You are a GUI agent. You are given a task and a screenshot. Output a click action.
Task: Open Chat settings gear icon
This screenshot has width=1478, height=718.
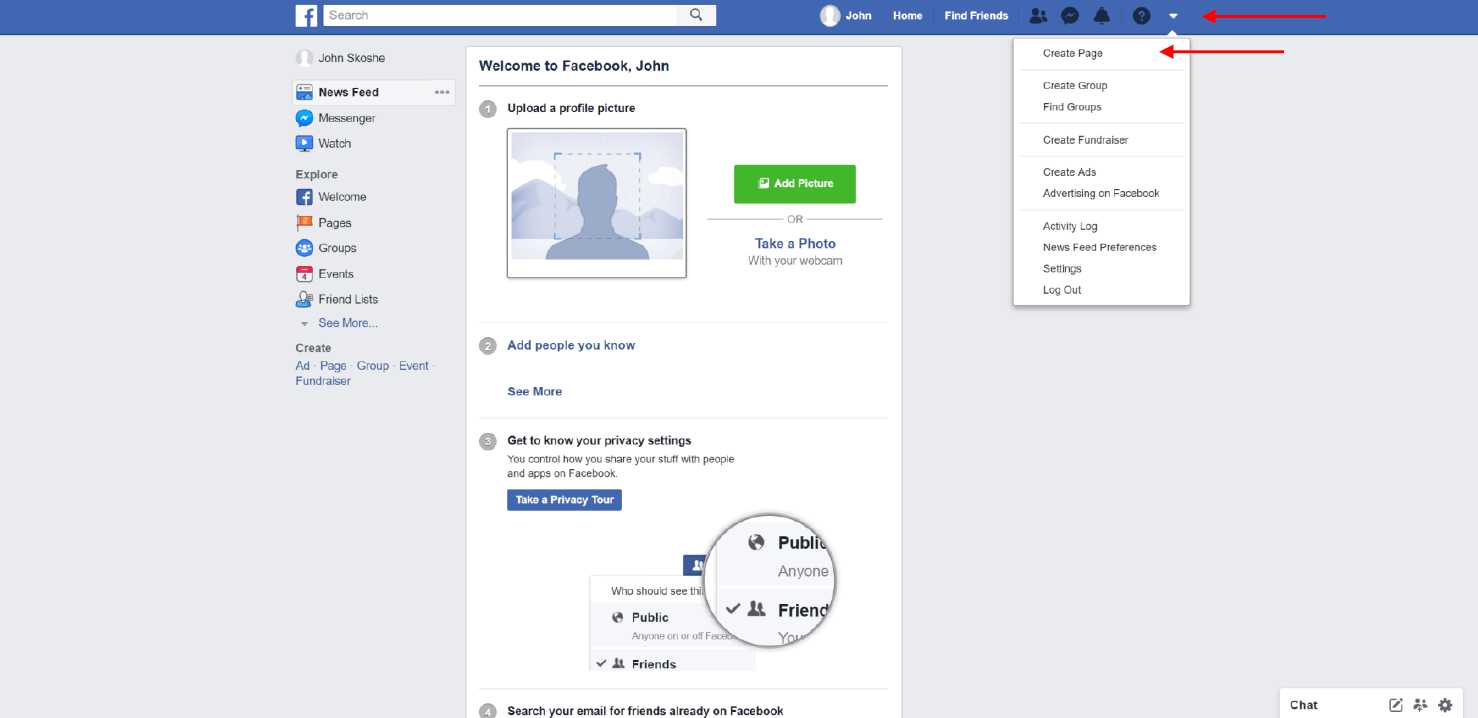point(1445,705)
